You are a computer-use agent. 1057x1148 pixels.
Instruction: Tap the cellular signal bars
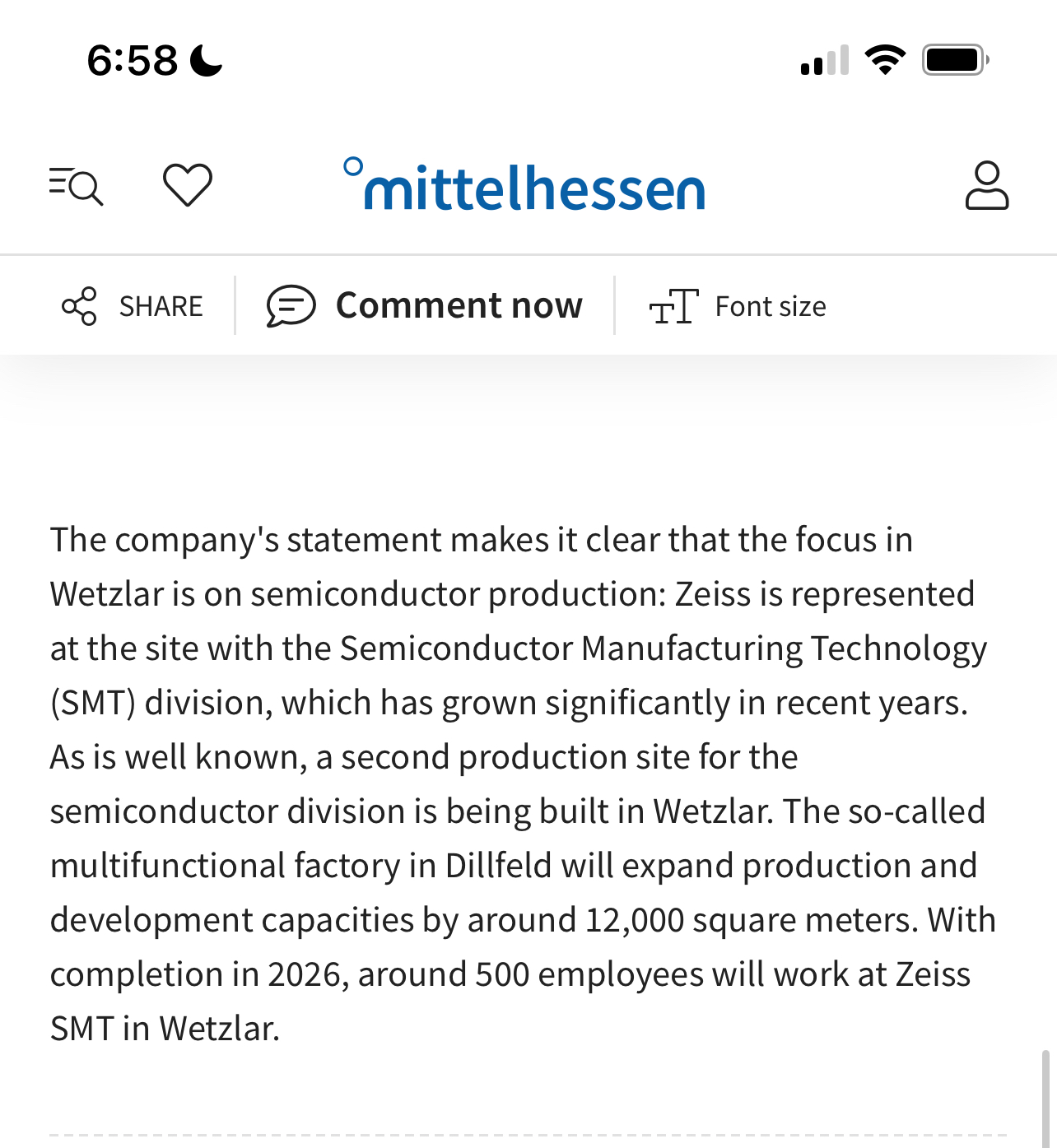824,61
